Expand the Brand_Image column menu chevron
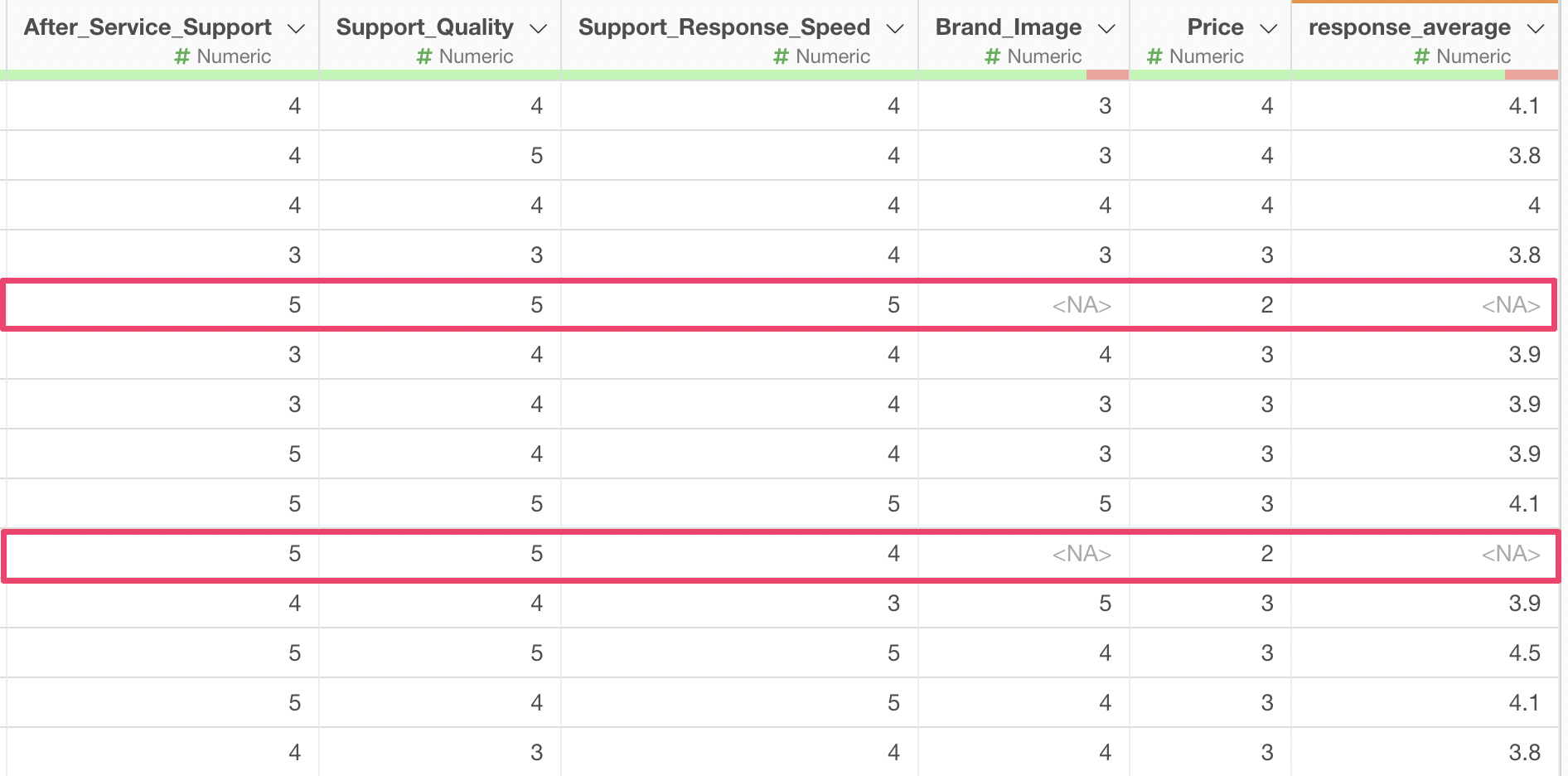 tap(1106, 29)
